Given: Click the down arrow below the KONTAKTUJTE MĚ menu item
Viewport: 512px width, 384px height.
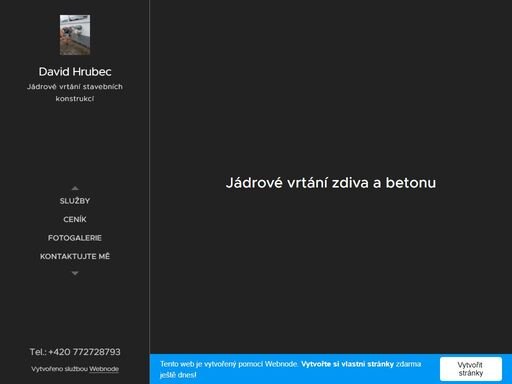Looking at the screenshot, I should 75,273.
